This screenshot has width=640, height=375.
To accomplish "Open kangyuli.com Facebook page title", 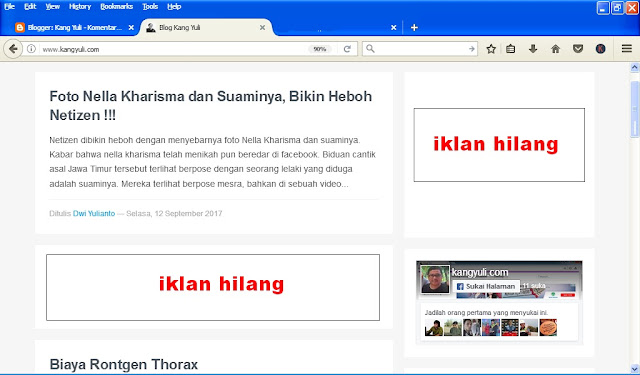I will (480, 272).
